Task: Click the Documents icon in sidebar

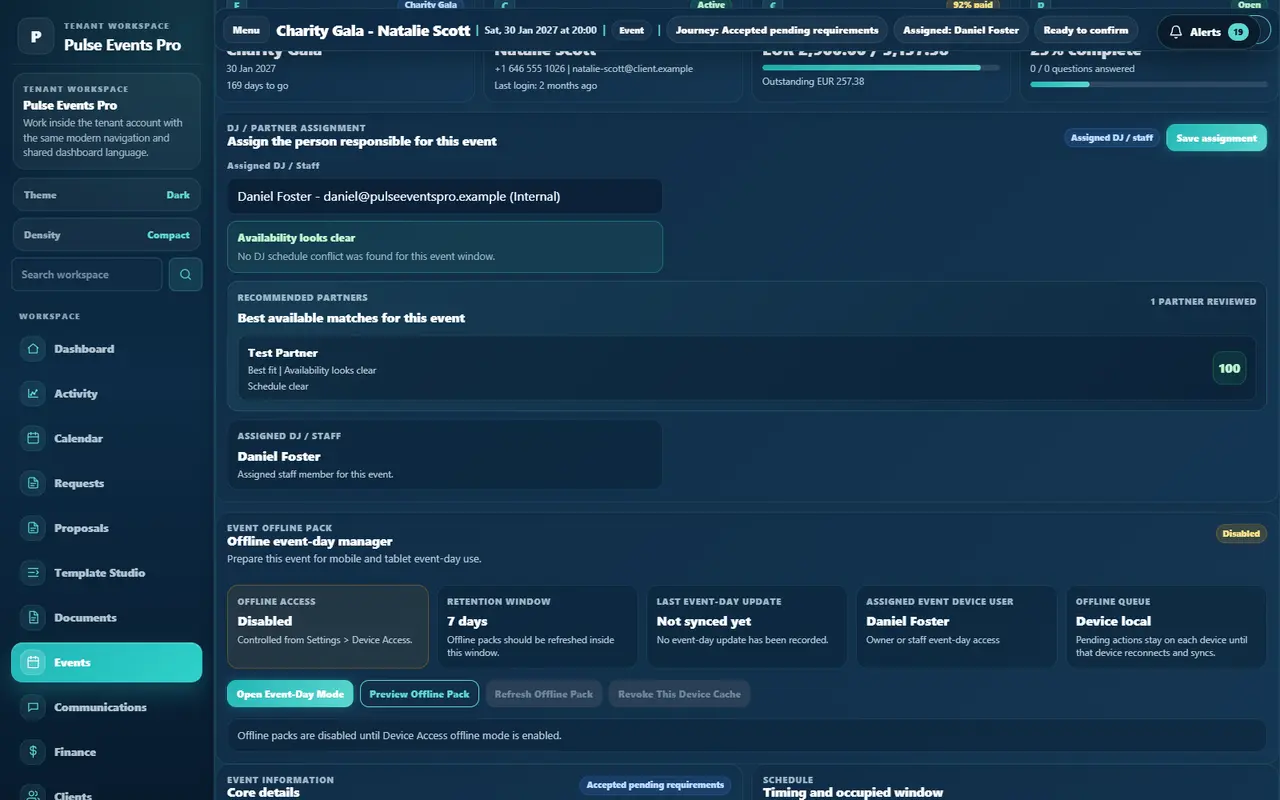Action: tap(33, 618)
